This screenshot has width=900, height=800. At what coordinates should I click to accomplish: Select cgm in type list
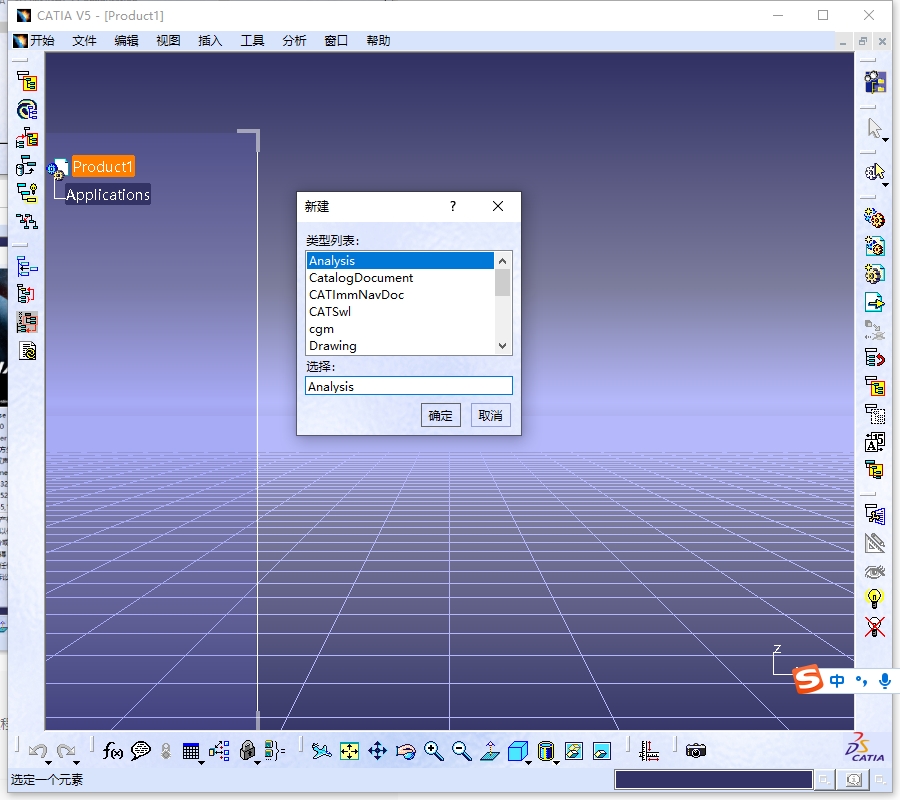(x=400, y=329)
